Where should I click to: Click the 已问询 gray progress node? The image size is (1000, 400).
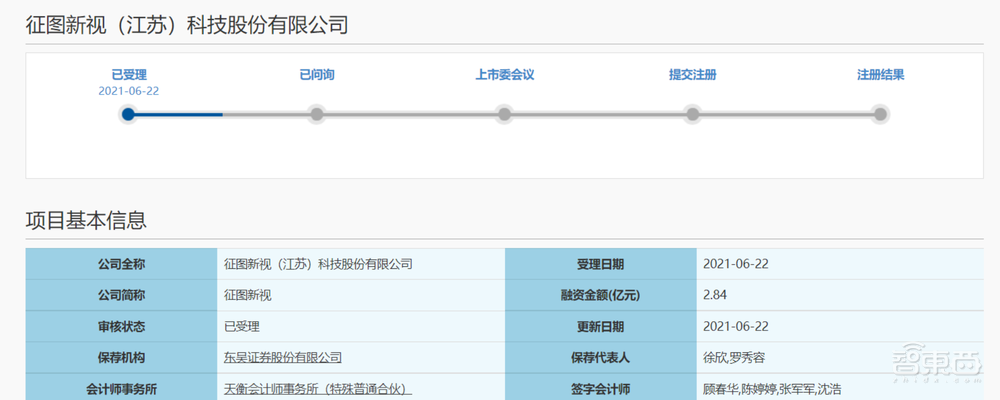[x=316, y=114]
